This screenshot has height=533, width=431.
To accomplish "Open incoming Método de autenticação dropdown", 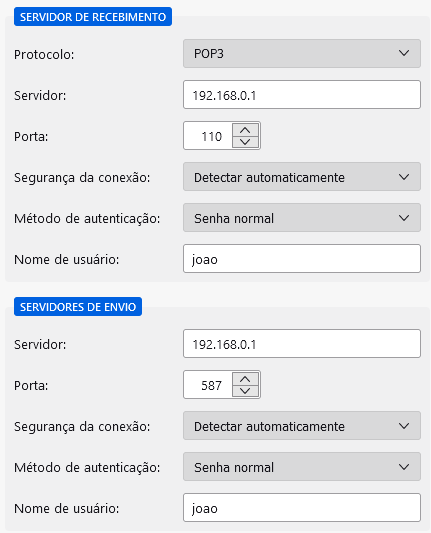I will coord(301,218).
